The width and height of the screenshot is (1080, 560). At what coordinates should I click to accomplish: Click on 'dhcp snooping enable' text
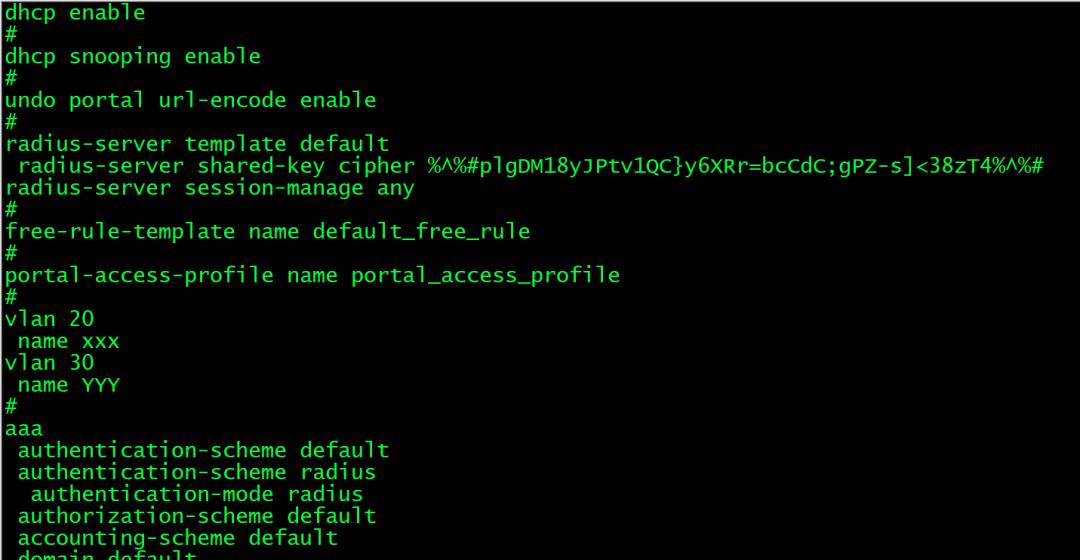point(133,56)
